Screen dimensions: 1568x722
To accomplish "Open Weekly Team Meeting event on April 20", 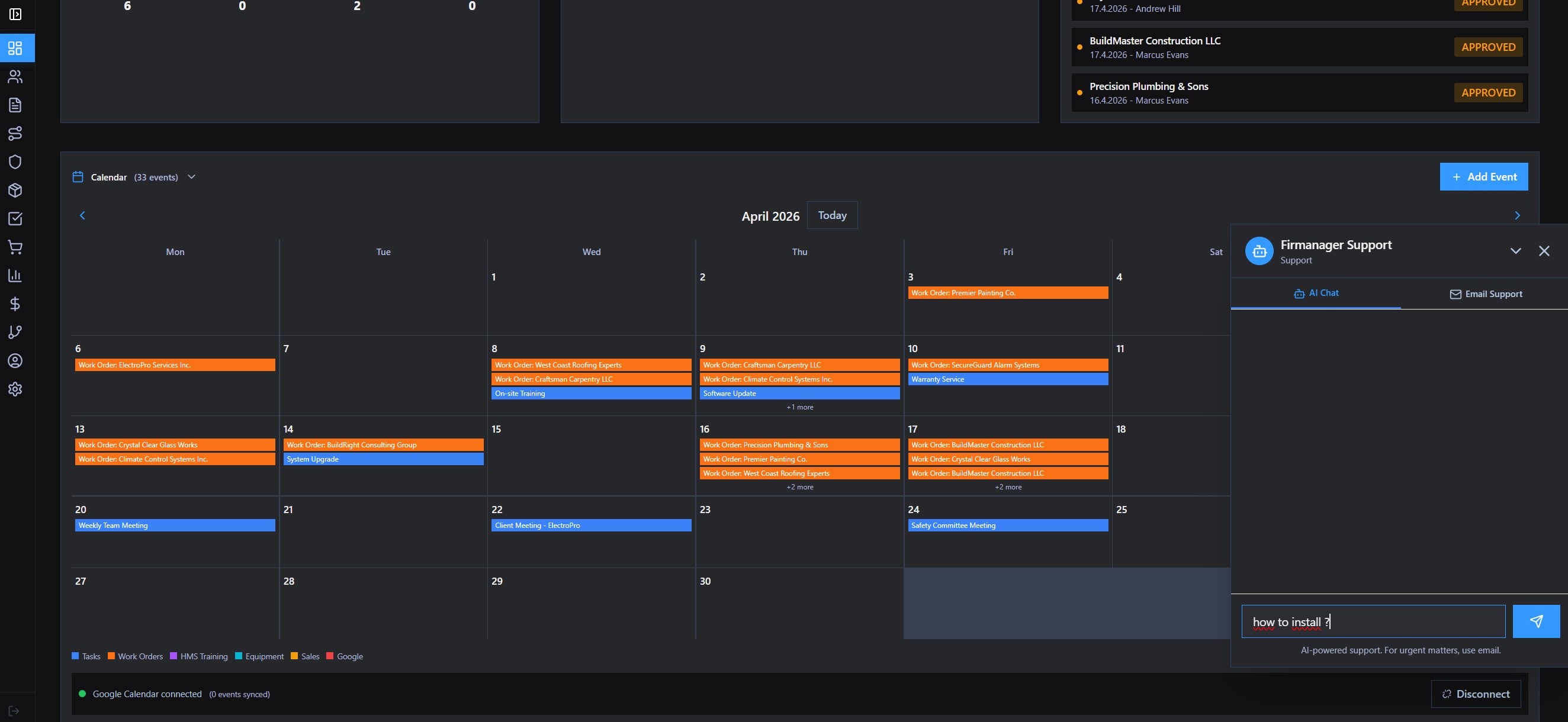I will pos(175,525).
